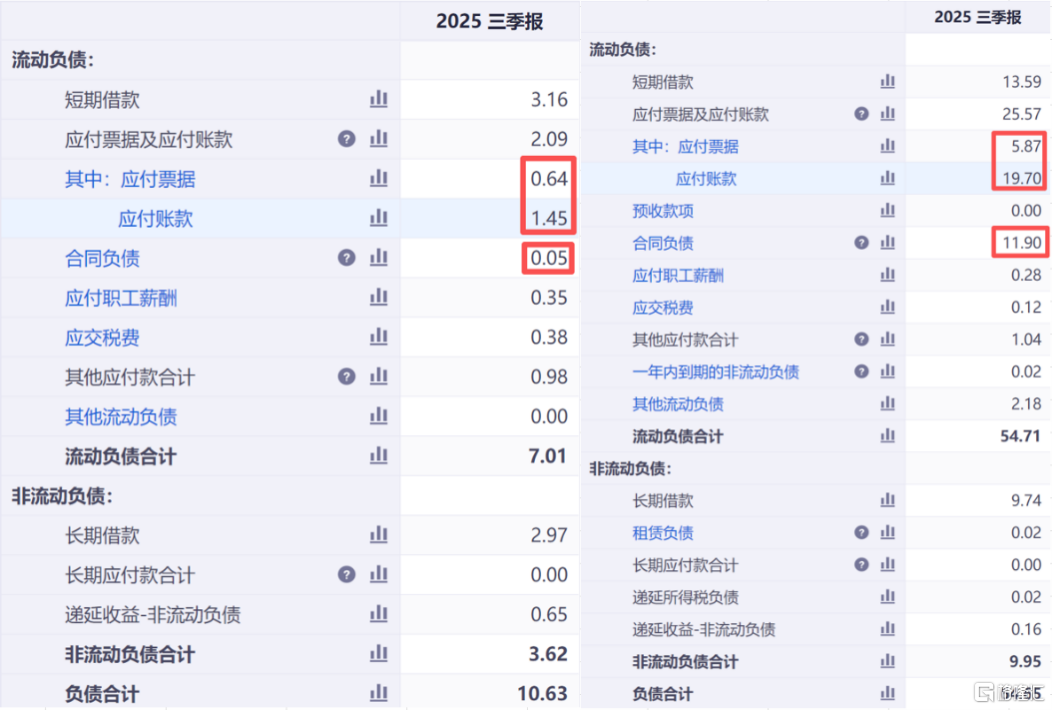Screen dimensions: 1052x710
Task: Open chart for 预收款项 in right table
Action: [x=888, y=210]
